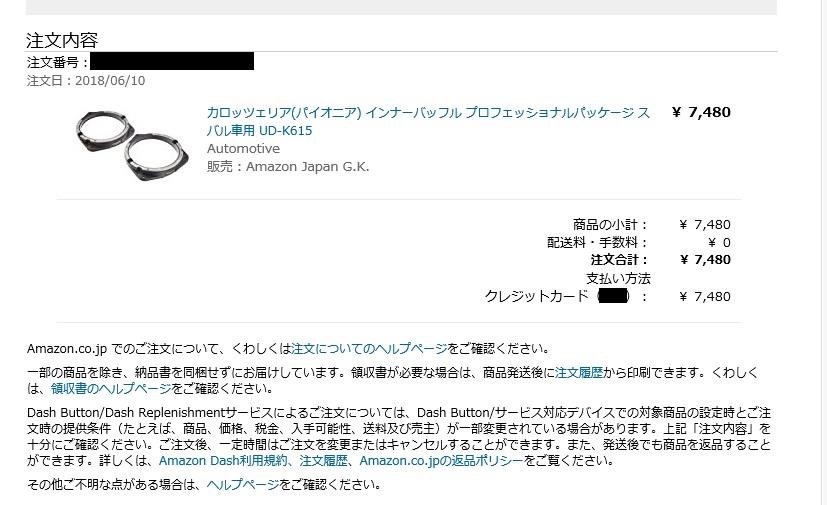This screenshot has height=505, width=827.
Task: Click the redacted credit card digits box
Action: [x=613, y=296]
